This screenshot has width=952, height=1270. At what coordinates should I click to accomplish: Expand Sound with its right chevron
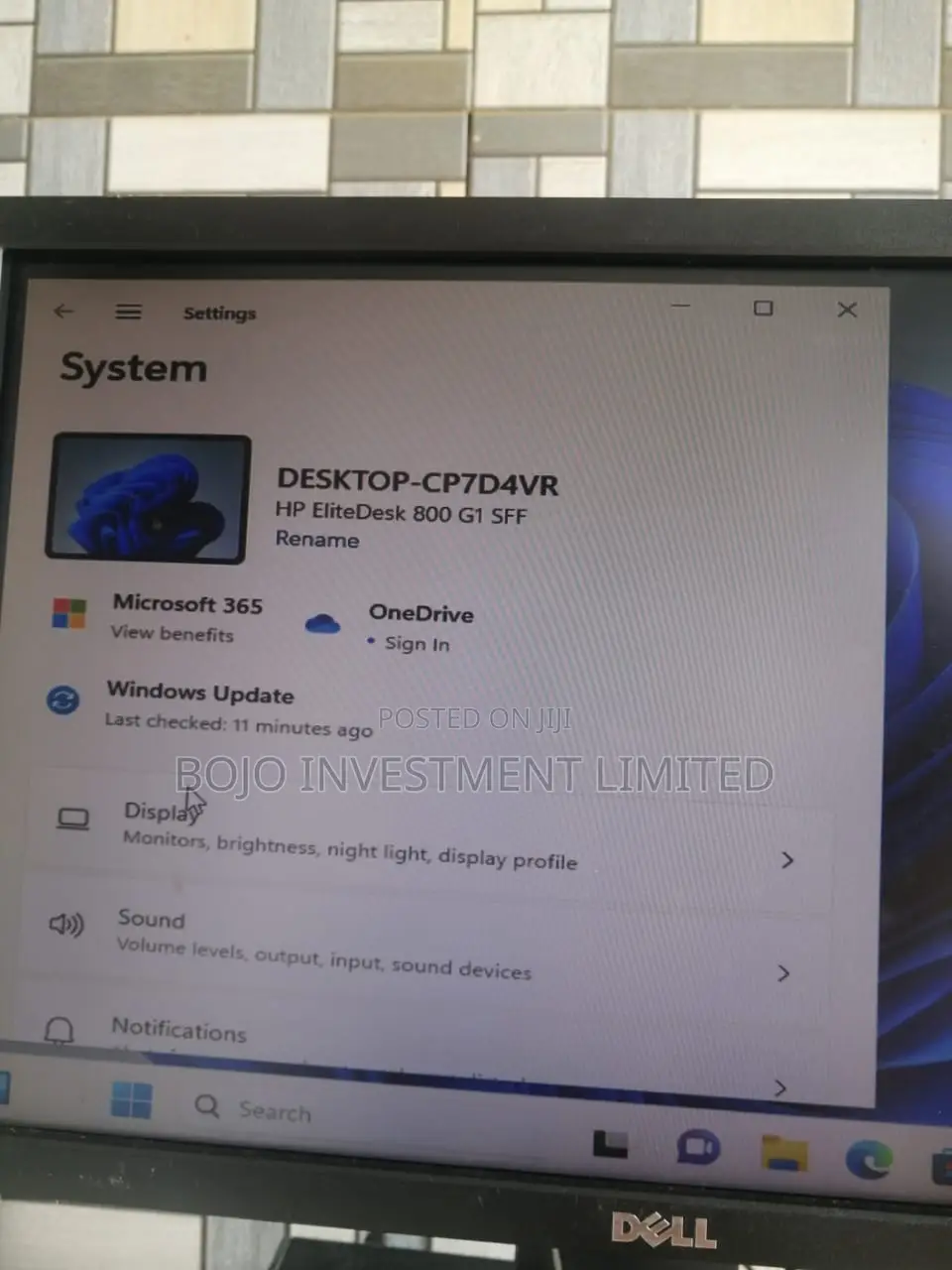coord(783,973)
